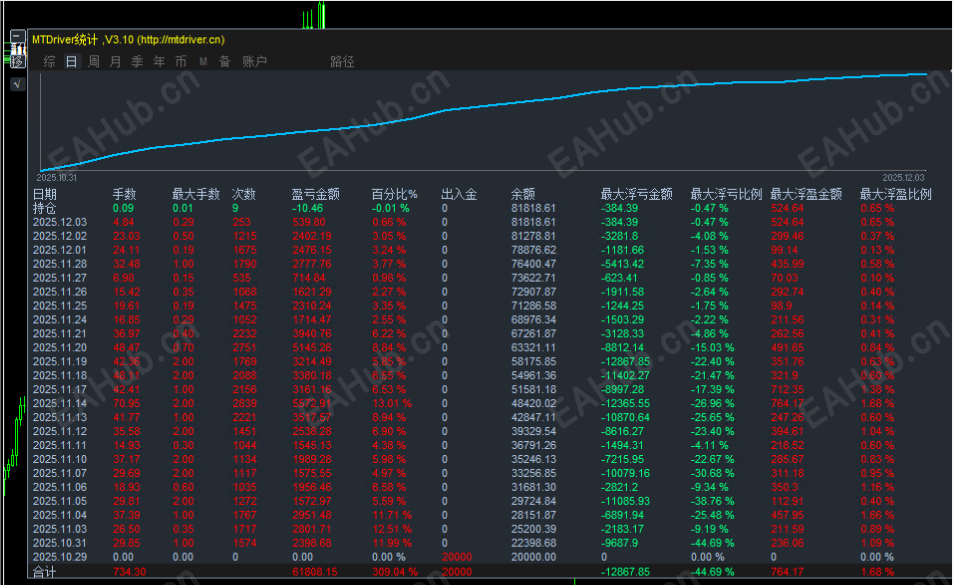Click the -12867.85 drawdown cell for 2025.11.19

click(x=625, y=362)
